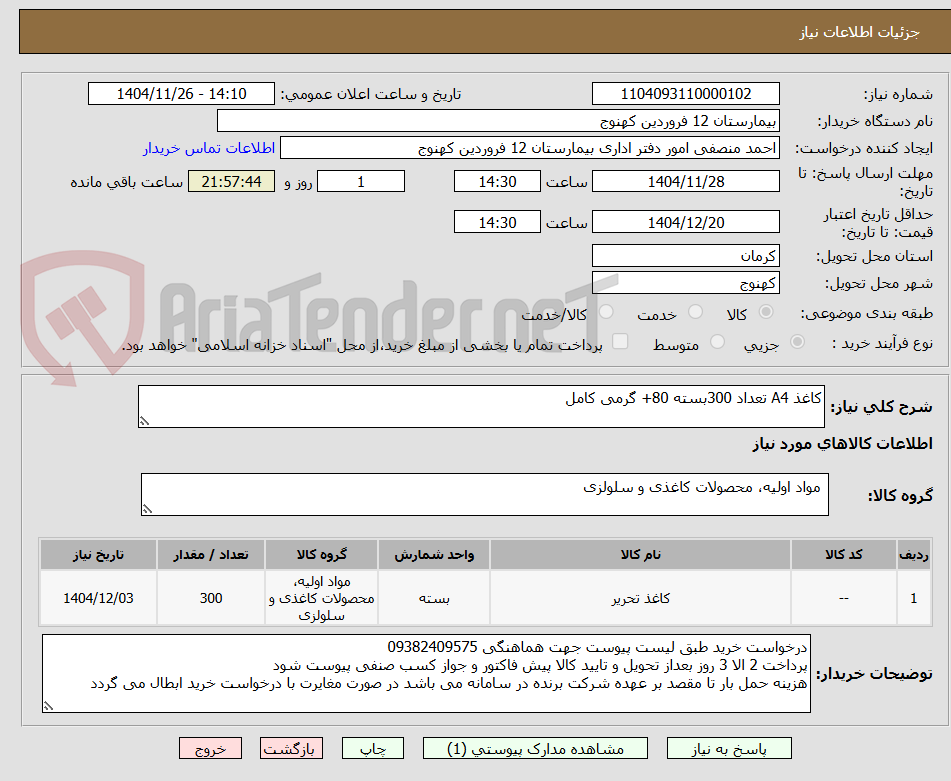This screenshot has width=951, height=781.
Task: Select the کالا radio button
Action: click(x=766, y=312)
